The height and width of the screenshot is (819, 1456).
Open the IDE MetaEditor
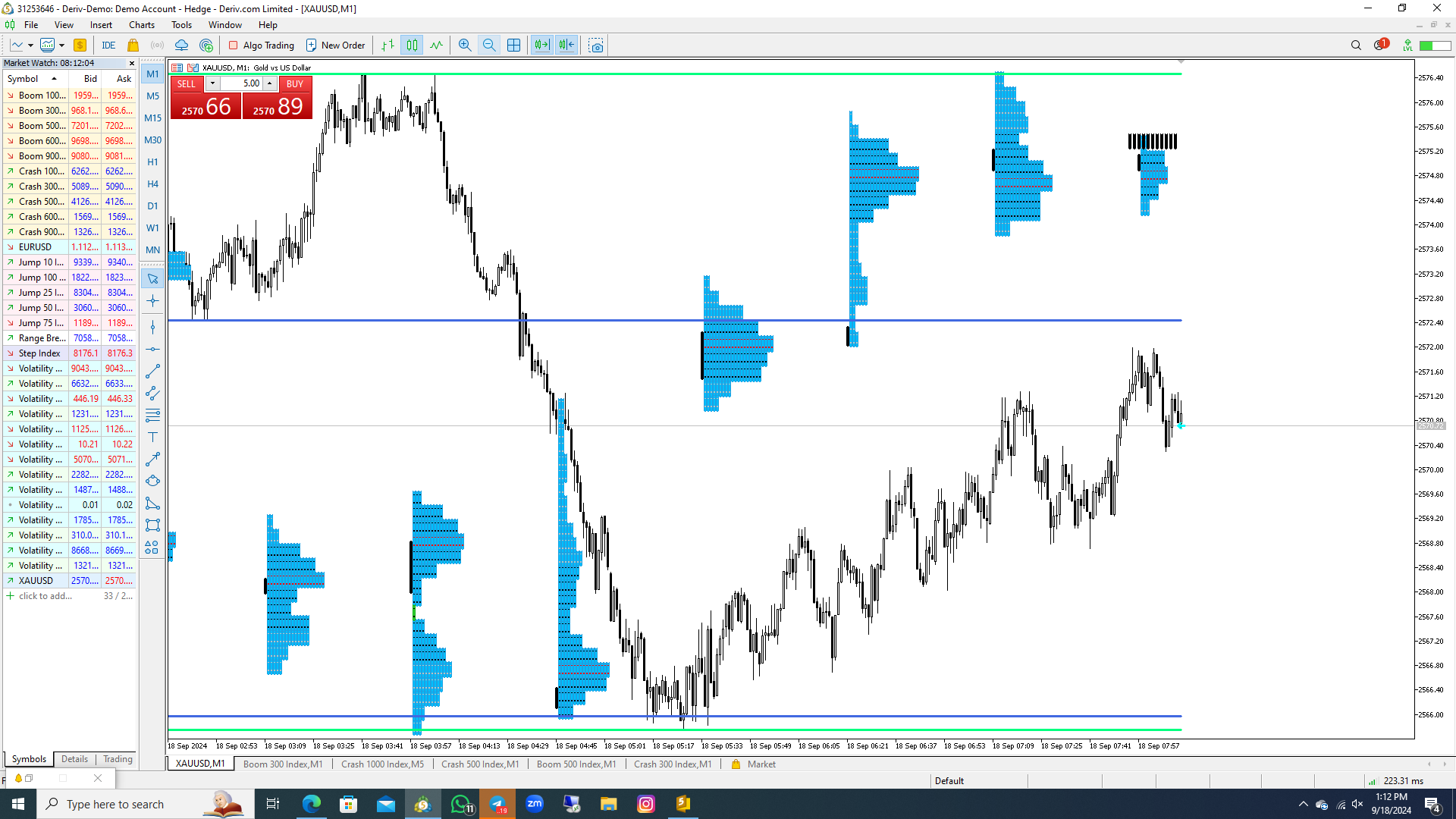(108, 45)
